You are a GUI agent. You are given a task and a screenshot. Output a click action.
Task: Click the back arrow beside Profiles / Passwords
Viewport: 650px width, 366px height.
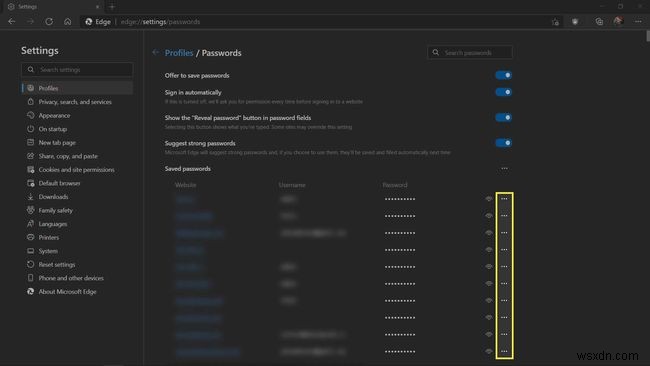[155, 52]
